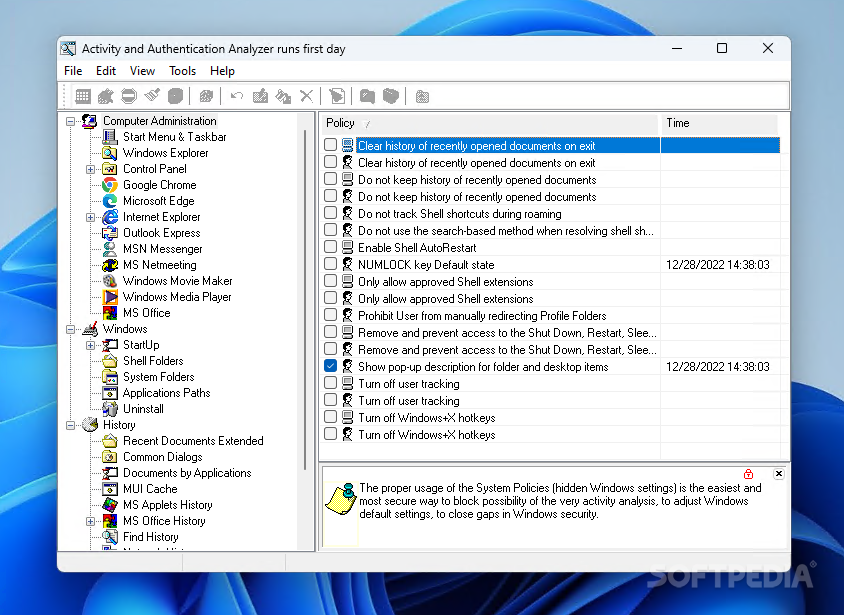Close the description panel with X

point(779,474)
